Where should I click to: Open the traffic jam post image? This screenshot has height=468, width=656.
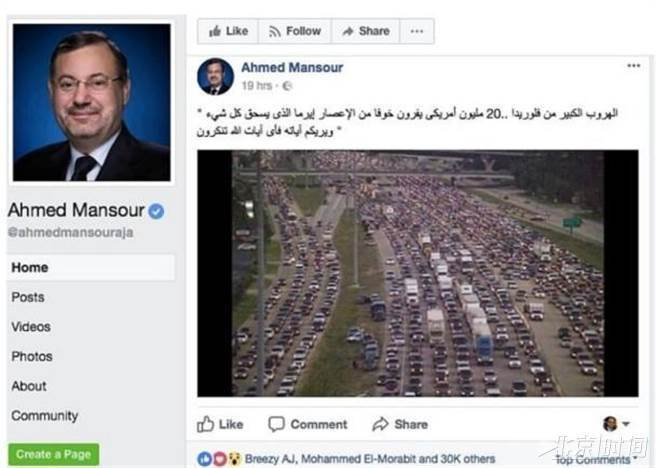tap(418, 273)
